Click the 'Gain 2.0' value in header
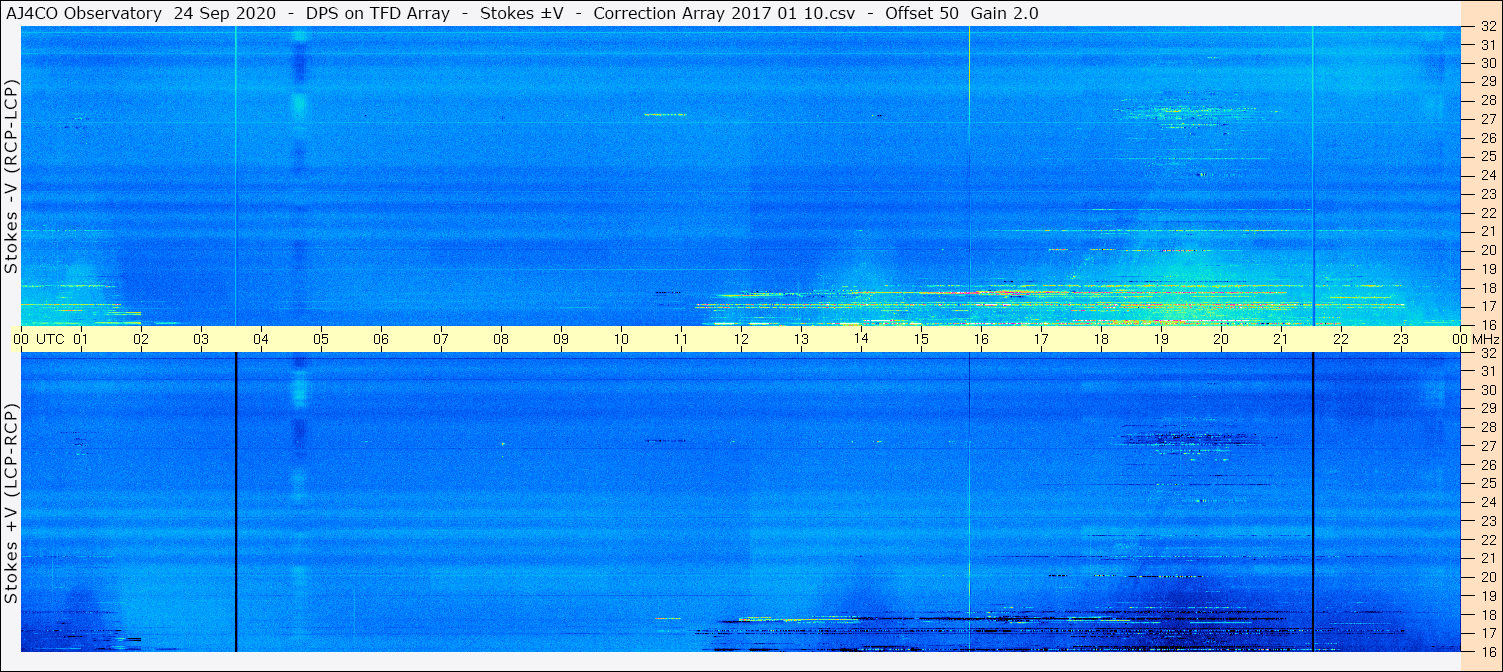This screenshot has height=672, width=1503. [x=1004, y=13]
